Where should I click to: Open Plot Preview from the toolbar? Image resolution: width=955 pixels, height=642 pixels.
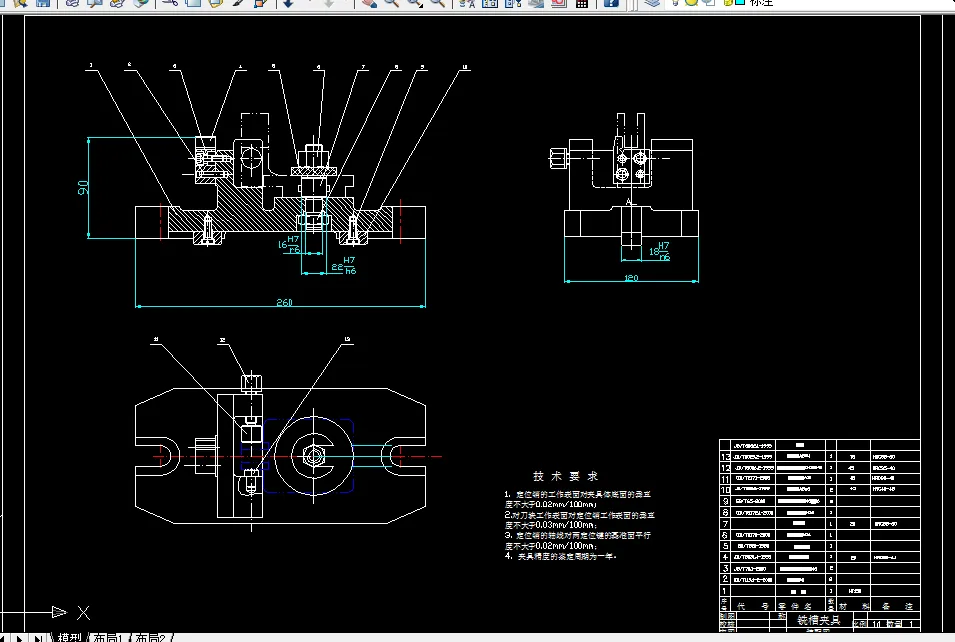95,3
